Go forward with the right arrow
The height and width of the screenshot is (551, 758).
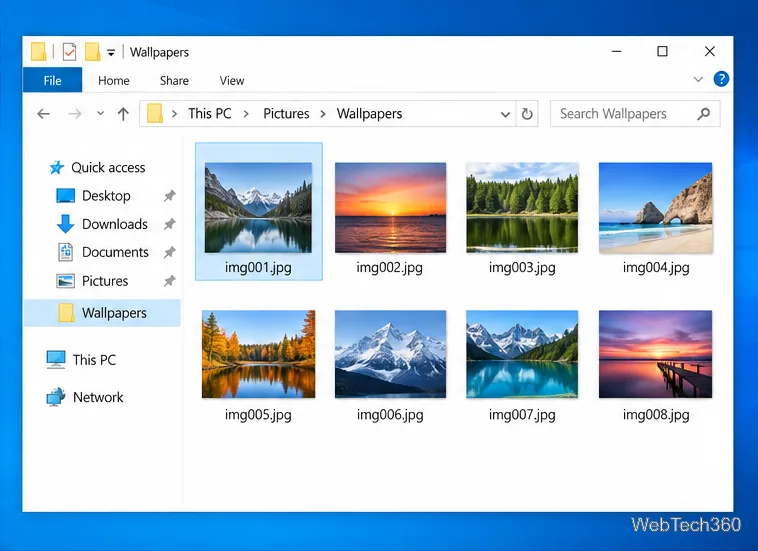pyautogui.click(x=75, y=114)
